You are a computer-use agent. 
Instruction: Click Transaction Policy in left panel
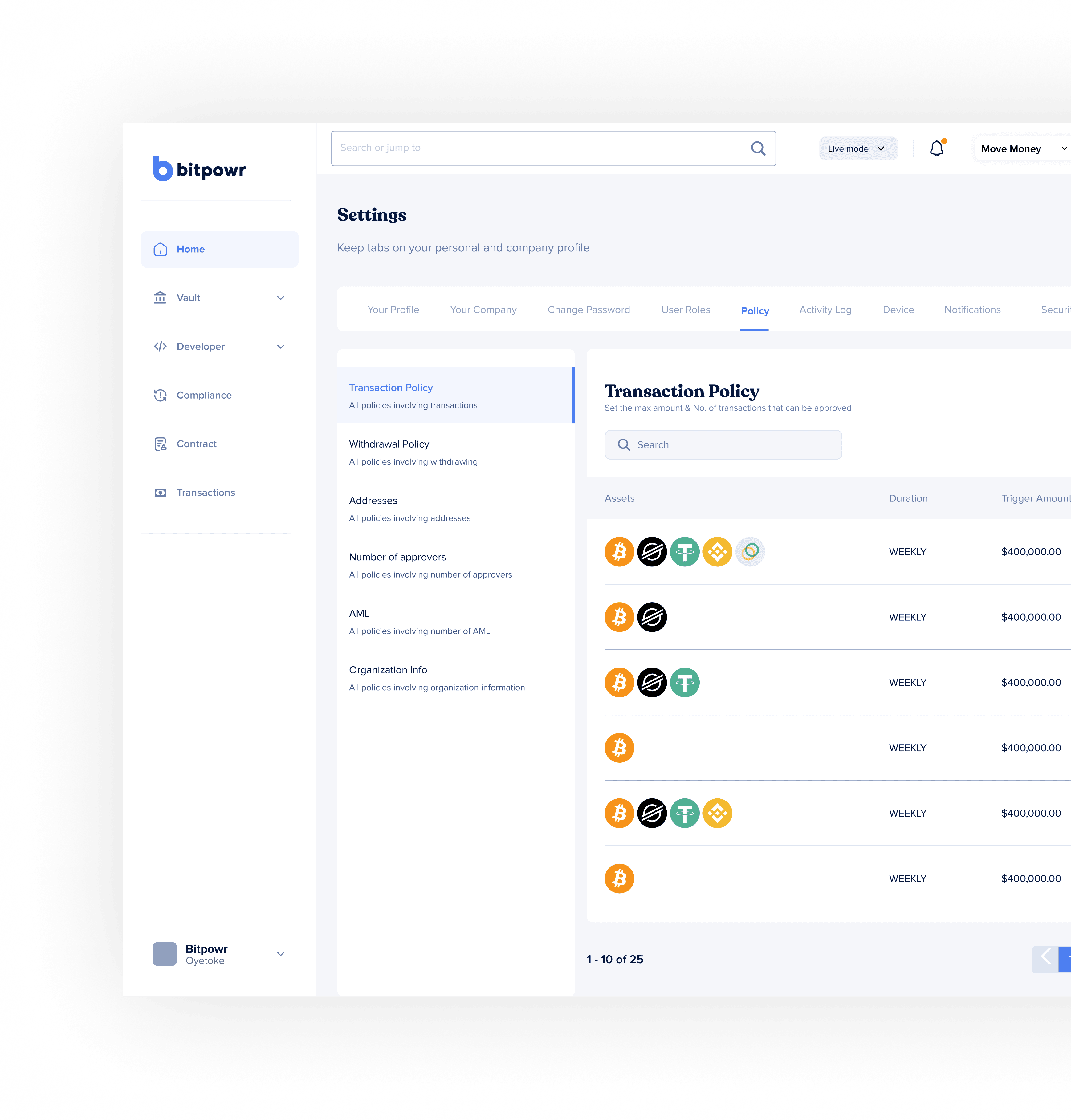[390, 387]
